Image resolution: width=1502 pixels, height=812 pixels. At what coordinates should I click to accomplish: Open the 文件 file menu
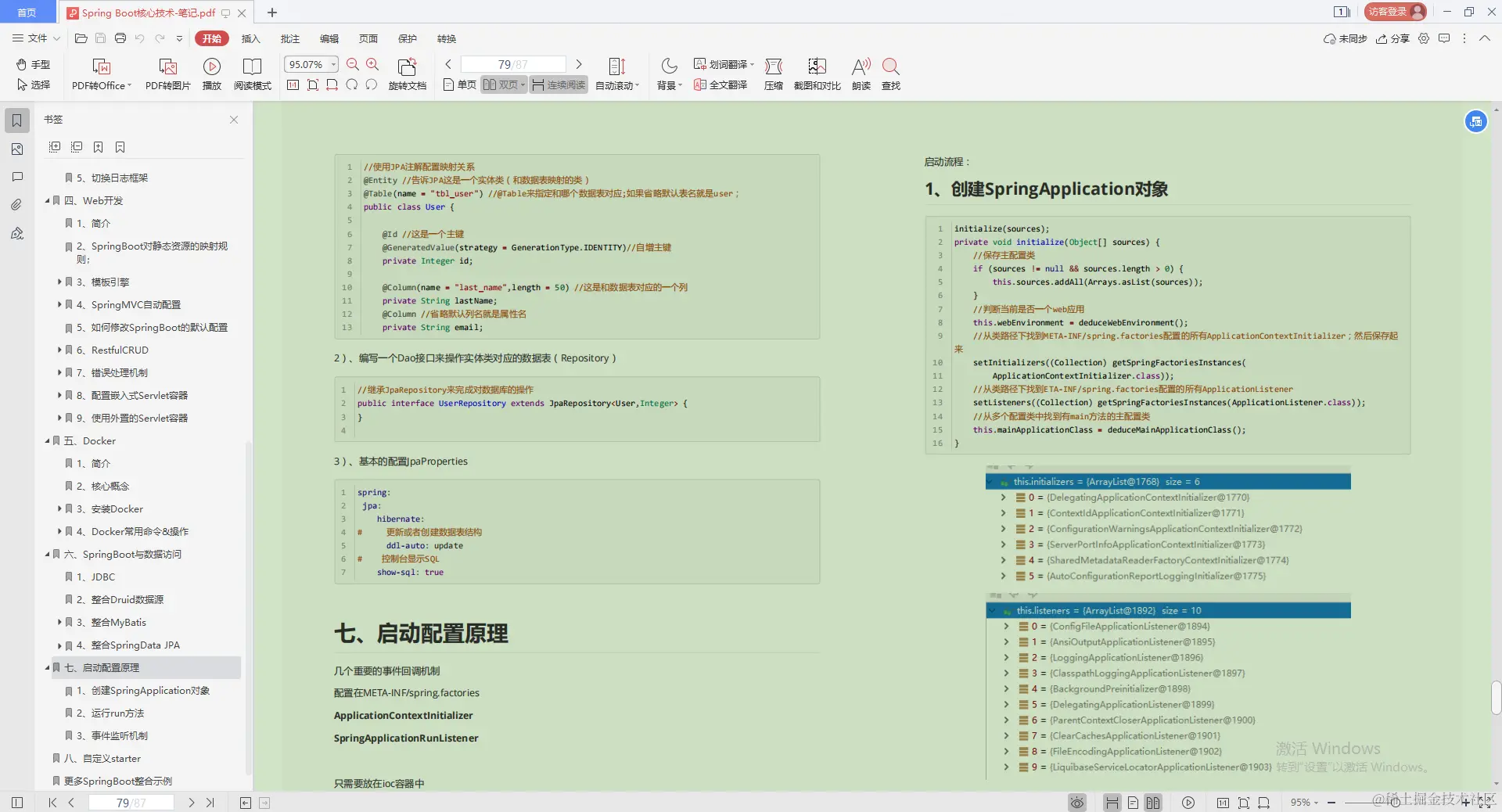(x=35, y=38)
